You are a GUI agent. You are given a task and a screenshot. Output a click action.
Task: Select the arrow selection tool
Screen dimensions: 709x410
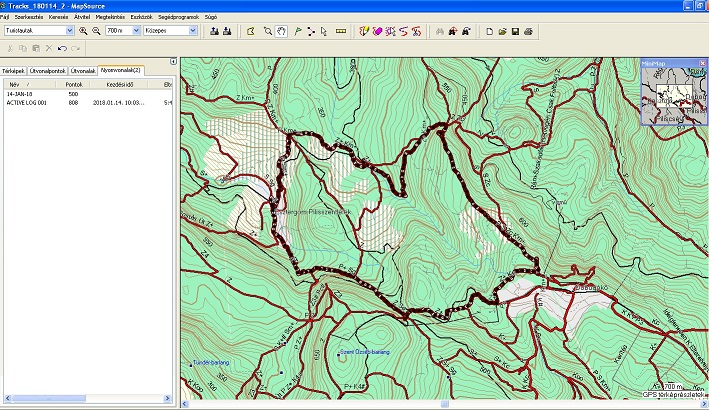pos(323,31)
